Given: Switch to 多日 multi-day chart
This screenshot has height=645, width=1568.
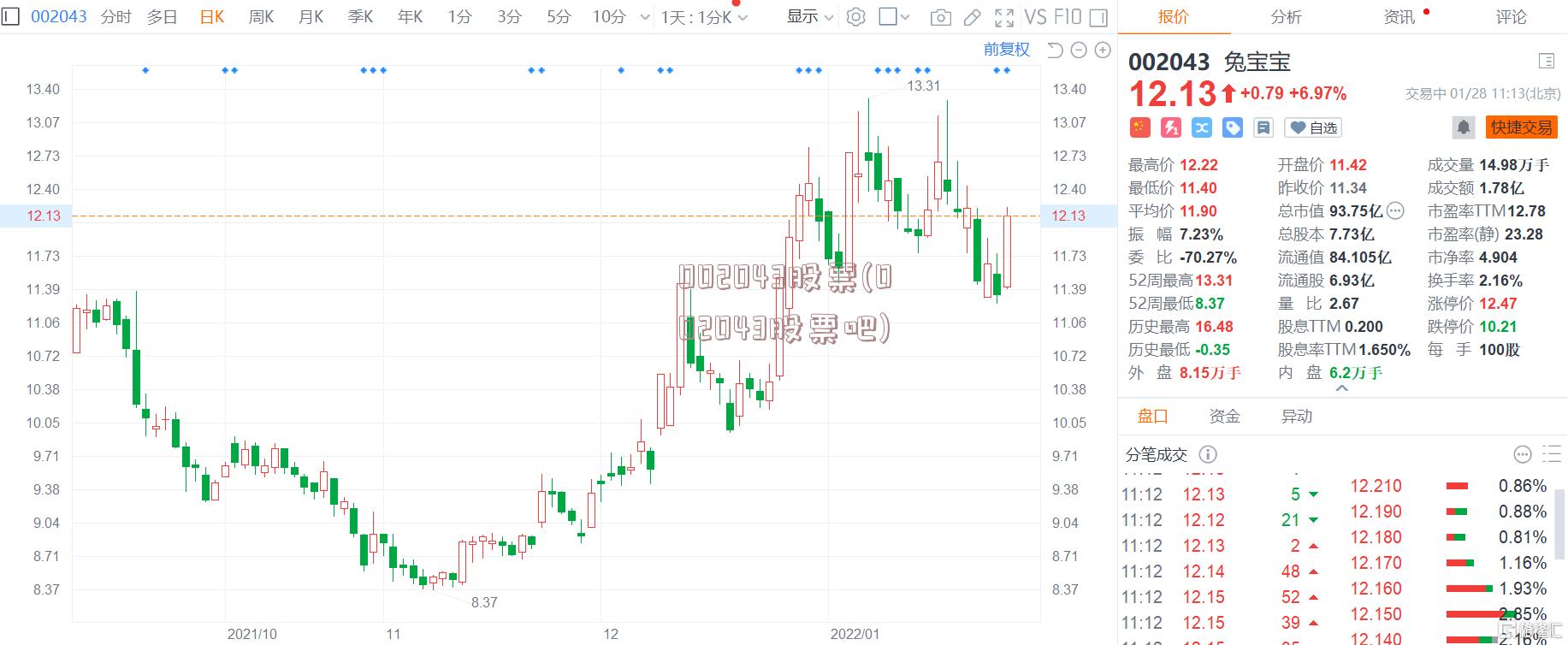Looking at the screenshot, I should pos(162,16).
